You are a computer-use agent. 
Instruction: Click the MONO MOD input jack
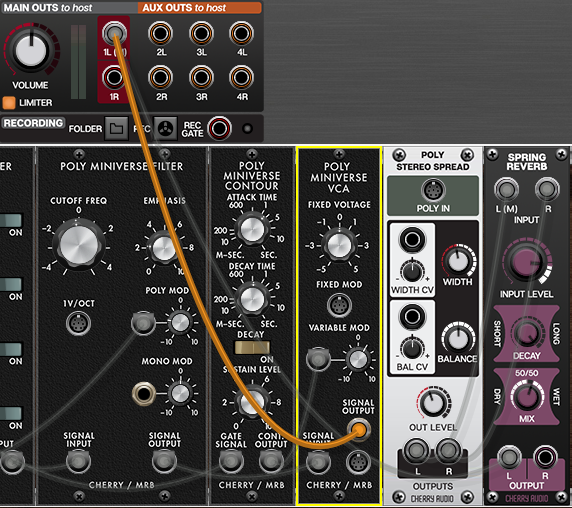[144, 394]
